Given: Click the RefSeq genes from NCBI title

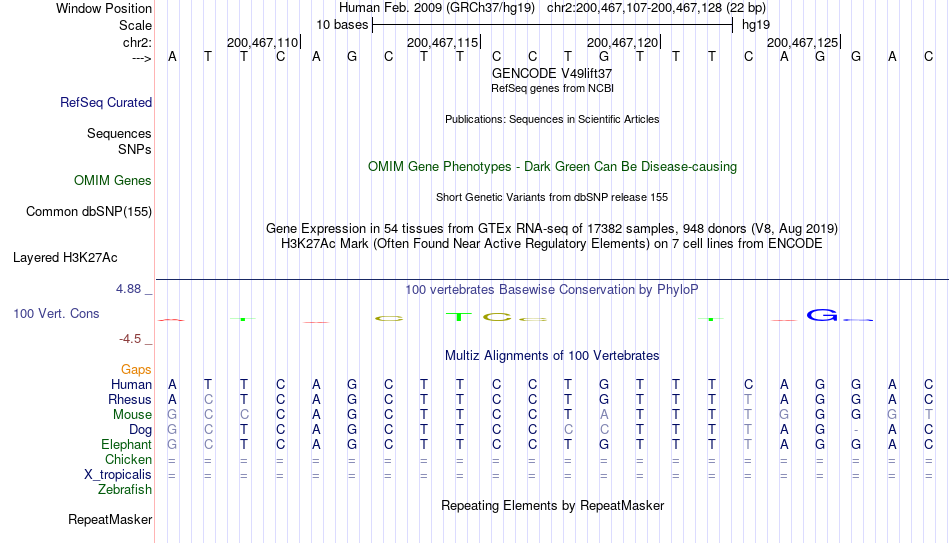Looking at the screenshot, I should (x=552, y=88).
